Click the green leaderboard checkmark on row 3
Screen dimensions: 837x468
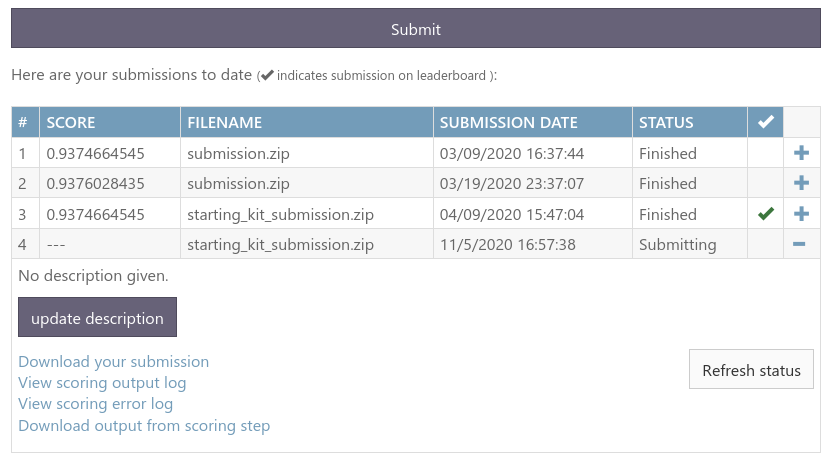click(766, 214)
